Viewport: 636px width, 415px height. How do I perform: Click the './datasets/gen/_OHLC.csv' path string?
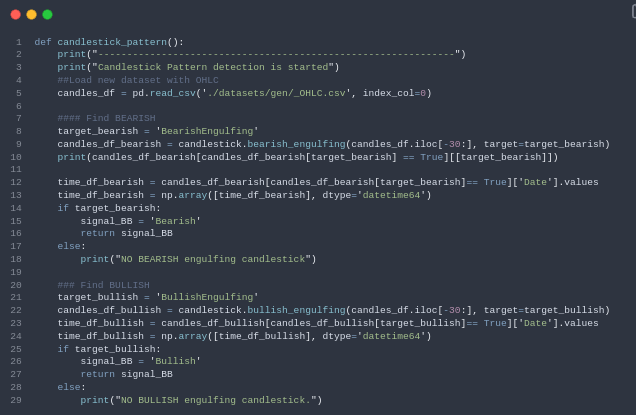coord(275,93)
